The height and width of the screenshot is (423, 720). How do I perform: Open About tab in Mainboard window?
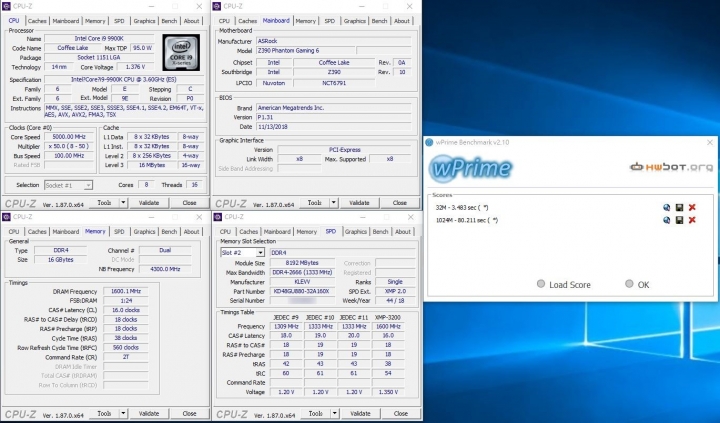(x=402, y=21)
